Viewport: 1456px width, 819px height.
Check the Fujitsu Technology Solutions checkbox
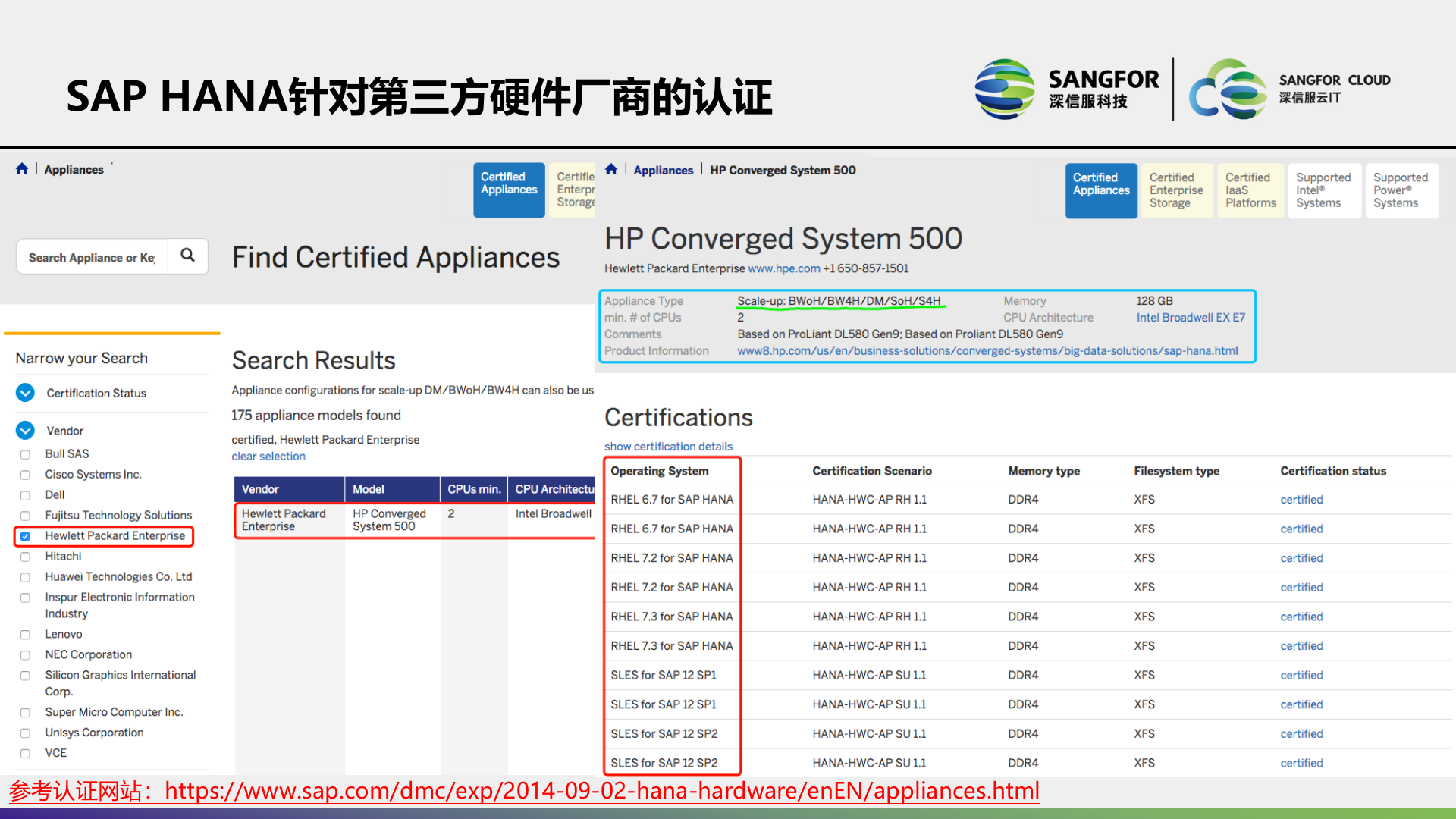pos(25,515)
